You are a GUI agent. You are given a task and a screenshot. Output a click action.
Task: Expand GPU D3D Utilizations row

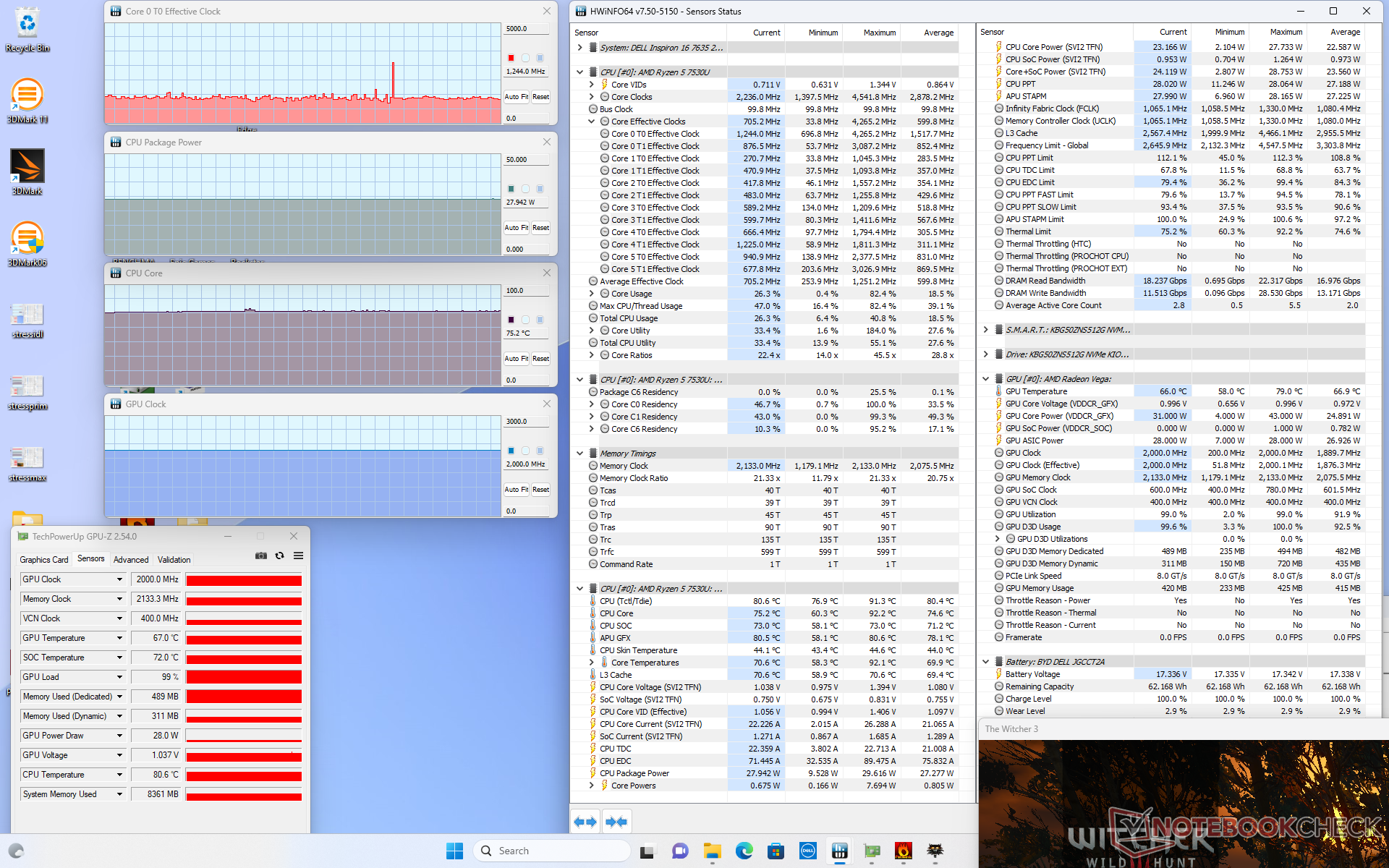pos(998,539)
